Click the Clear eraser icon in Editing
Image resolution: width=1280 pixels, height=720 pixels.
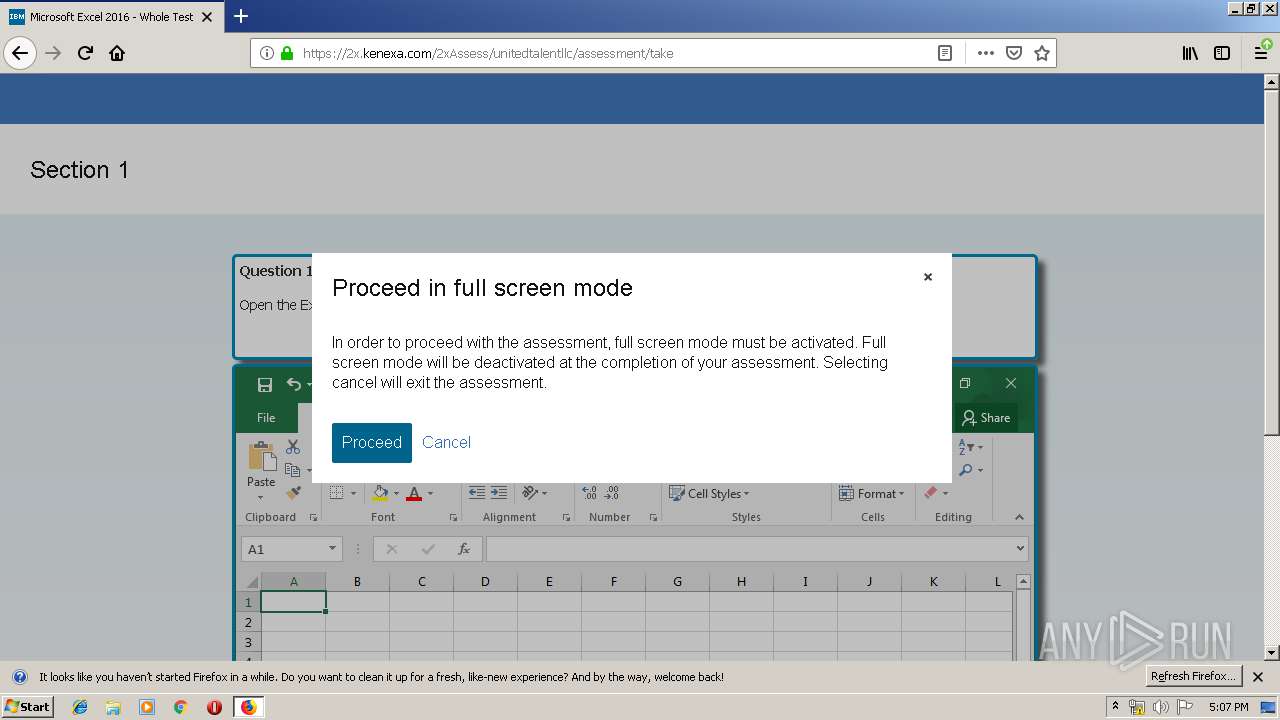point(931,493)
